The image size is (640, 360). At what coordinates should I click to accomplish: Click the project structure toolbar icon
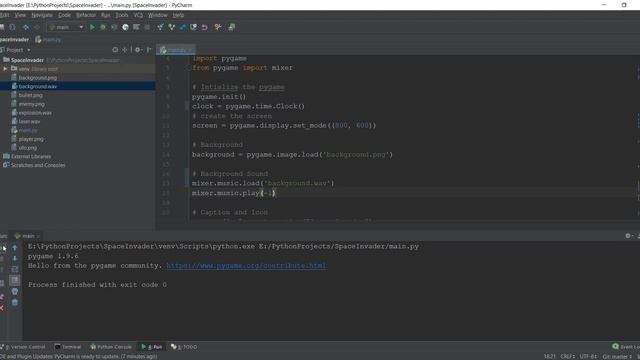tap(231, 27)
